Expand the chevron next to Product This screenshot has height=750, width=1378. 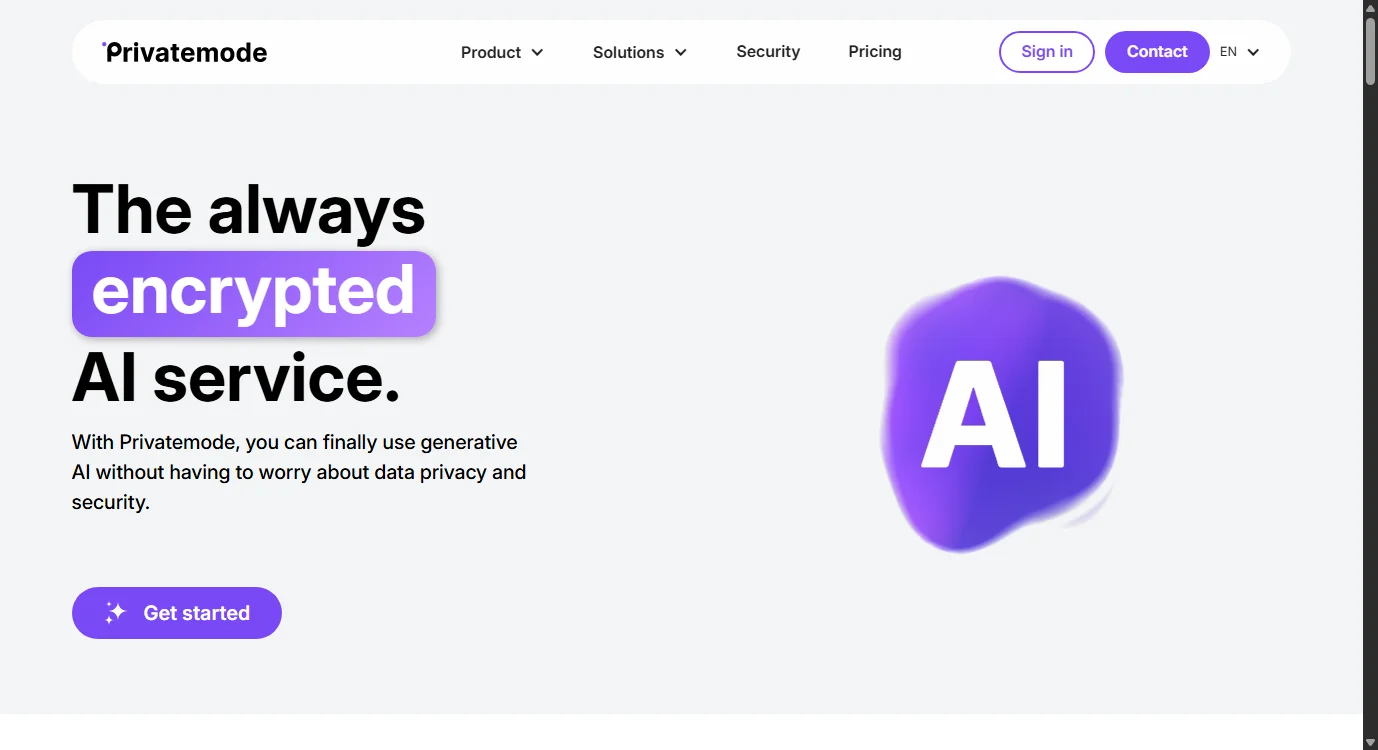[538, 52]
